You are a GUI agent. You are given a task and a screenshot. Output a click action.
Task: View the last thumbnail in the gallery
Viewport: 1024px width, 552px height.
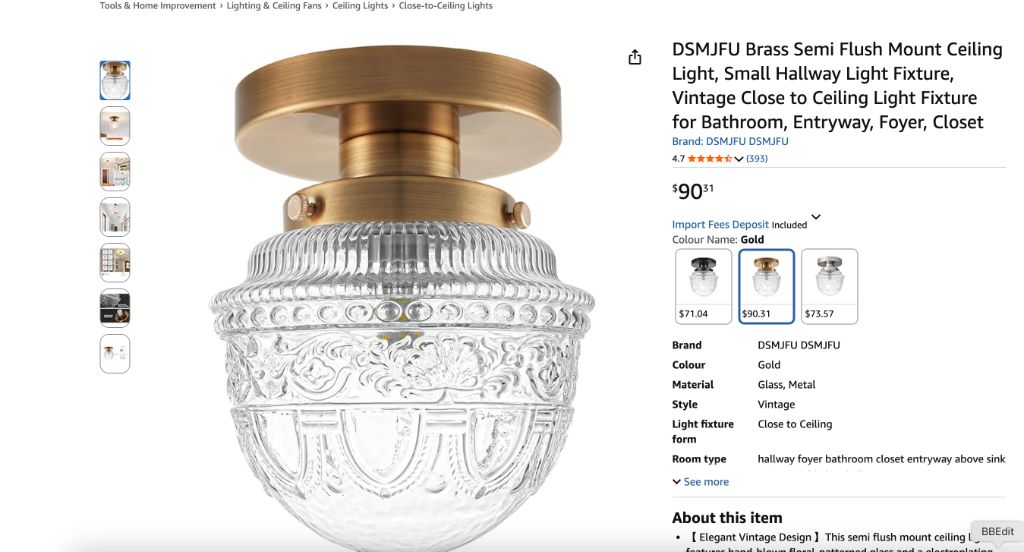(x=115, y=354)
